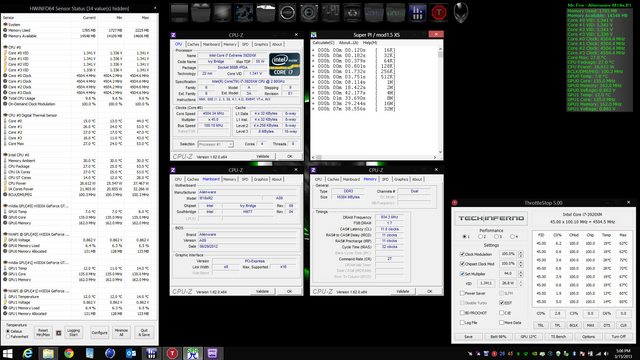This screenshot has width=640, height=360.
Task: Launch Internet Explorer from the taskbar
Action: (27, 353)
